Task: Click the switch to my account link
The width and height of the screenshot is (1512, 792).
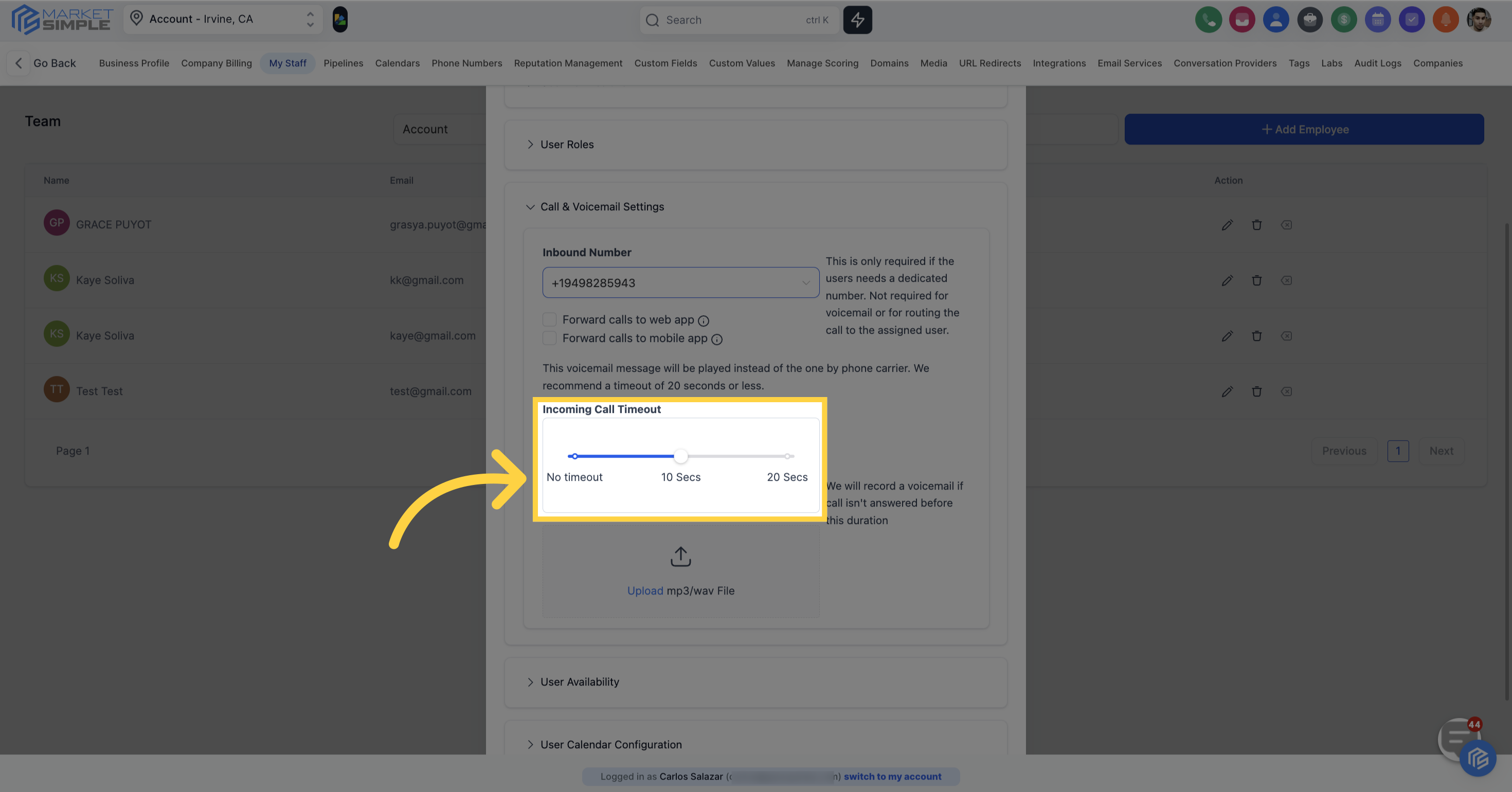Action: point(892,776)
